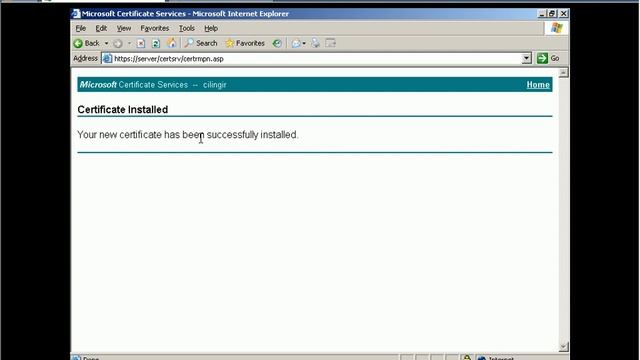
Task: Open the Tools menu
Action: [x=187, y=28]
